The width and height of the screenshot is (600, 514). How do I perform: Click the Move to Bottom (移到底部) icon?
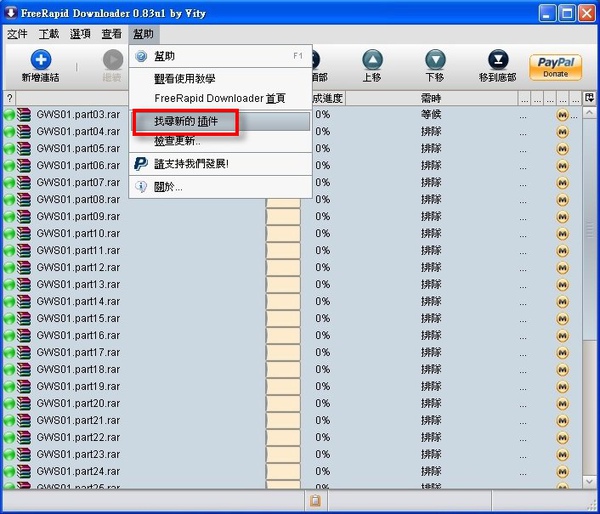tap(498, 60)
